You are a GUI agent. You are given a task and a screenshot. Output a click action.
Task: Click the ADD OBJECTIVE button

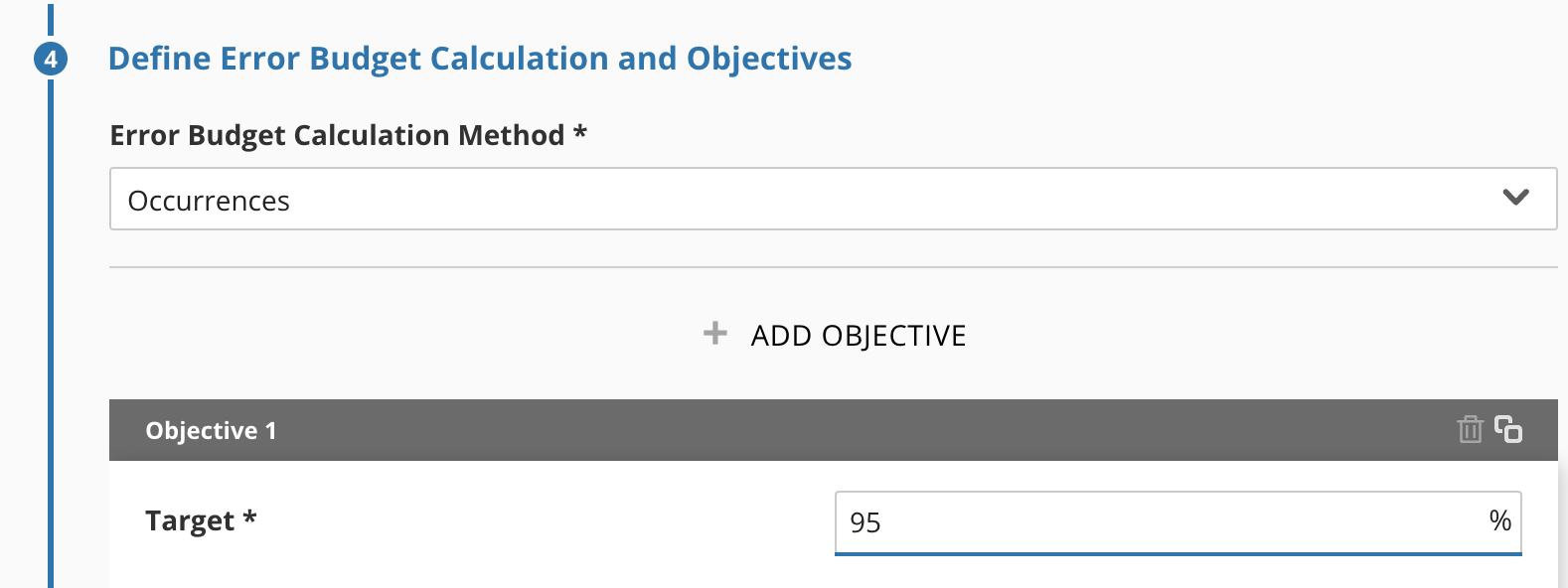[x=835, y=335]
